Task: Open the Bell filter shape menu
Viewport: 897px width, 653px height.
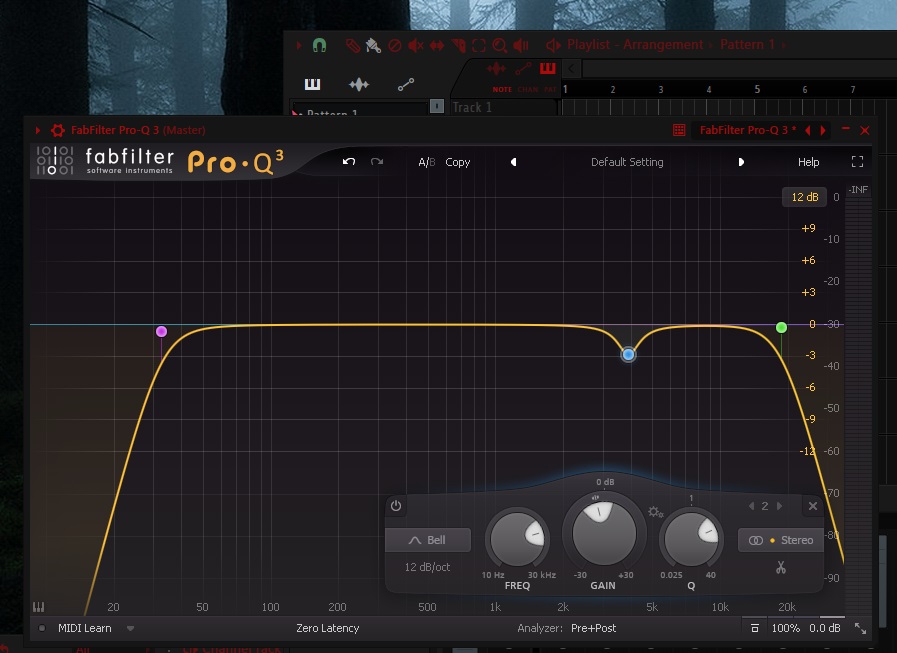Action: [428, 540]
